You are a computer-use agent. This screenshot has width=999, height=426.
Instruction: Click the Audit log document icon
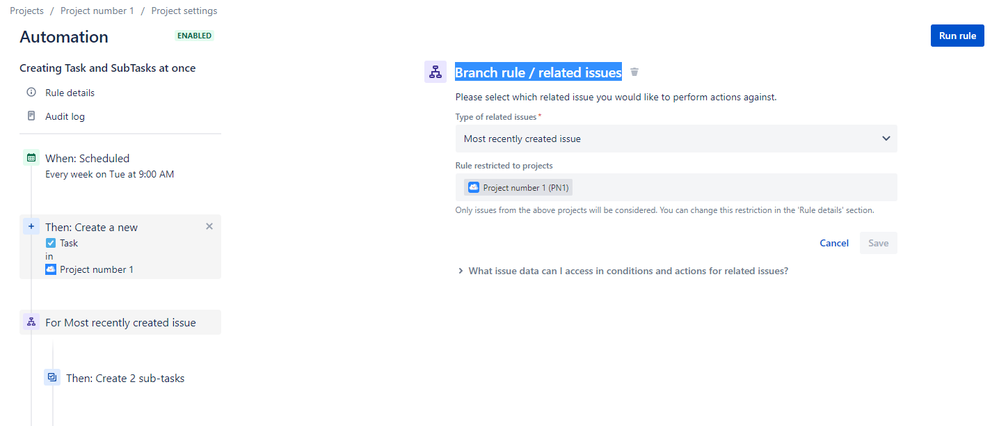click(31, 117)
